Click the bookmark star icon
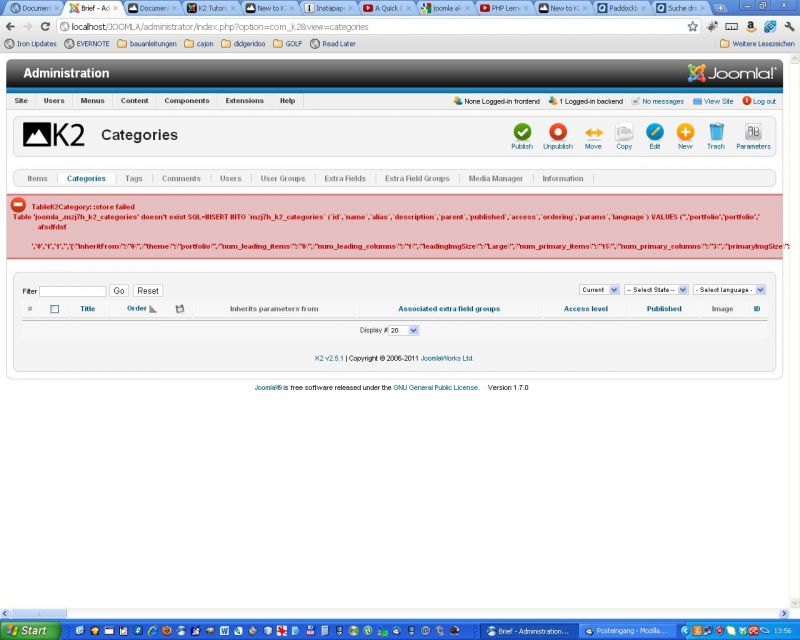 click(692, 27)
